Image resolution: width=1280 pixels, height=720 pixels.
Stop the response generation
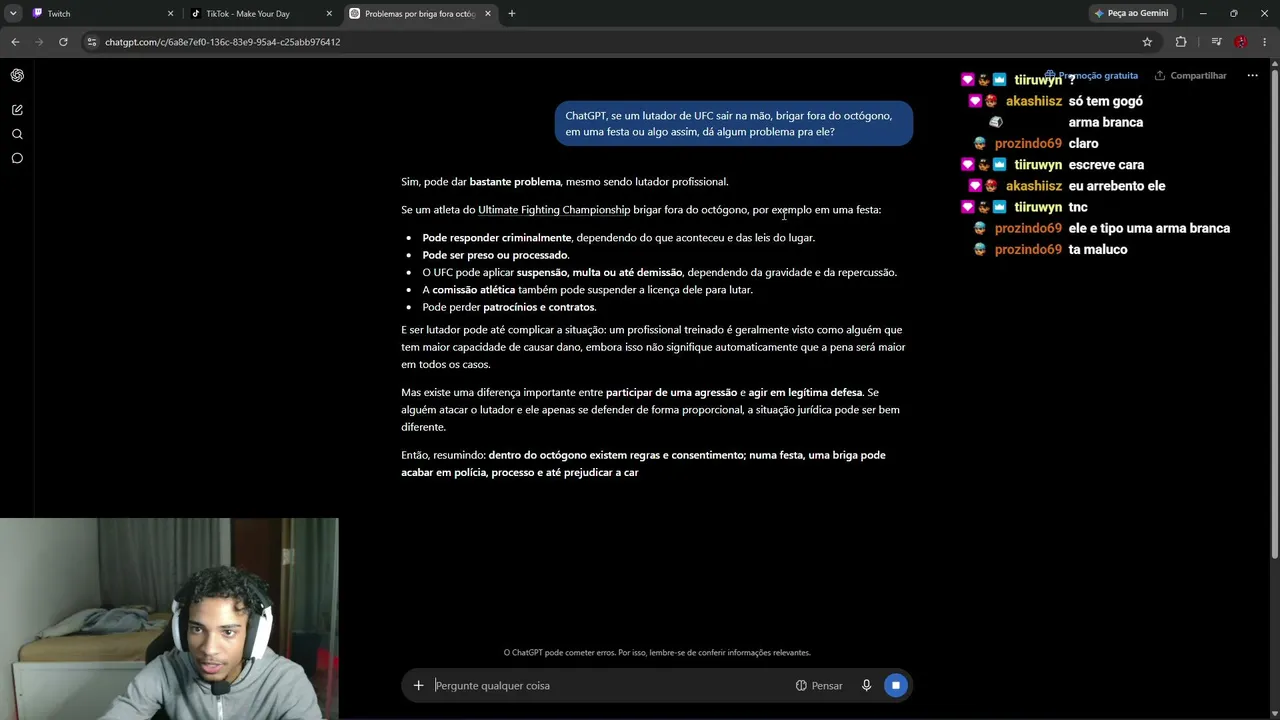896,685
